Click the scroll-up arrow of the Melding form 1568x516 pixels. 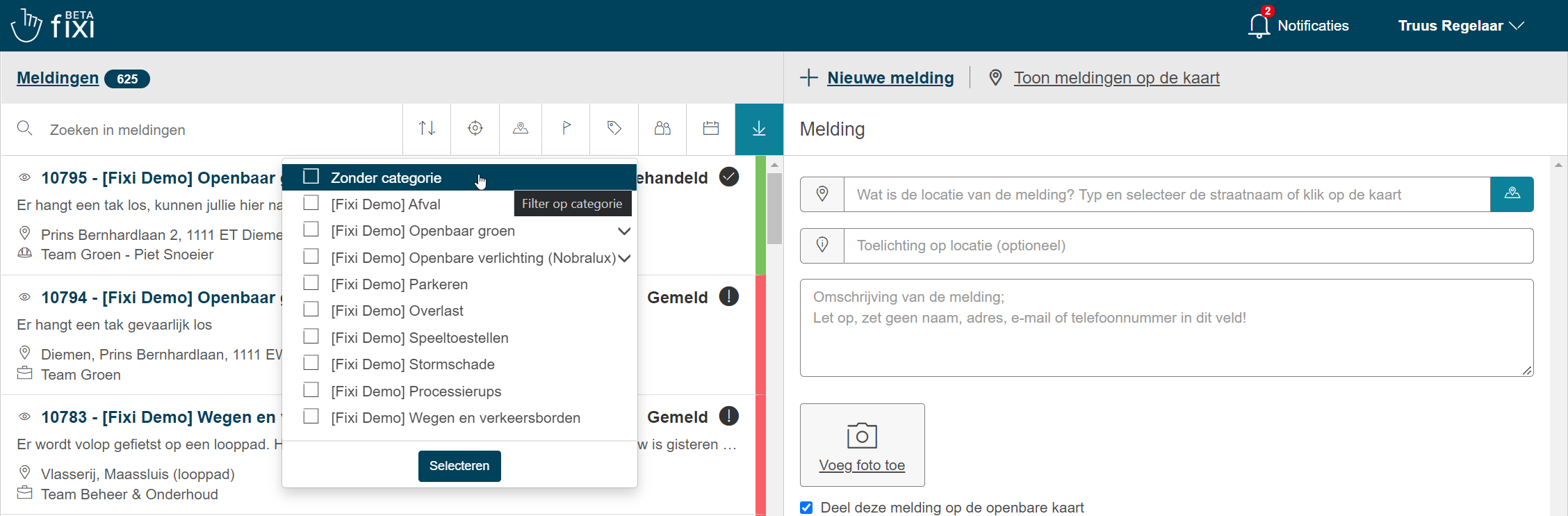tap(1558, 165)
